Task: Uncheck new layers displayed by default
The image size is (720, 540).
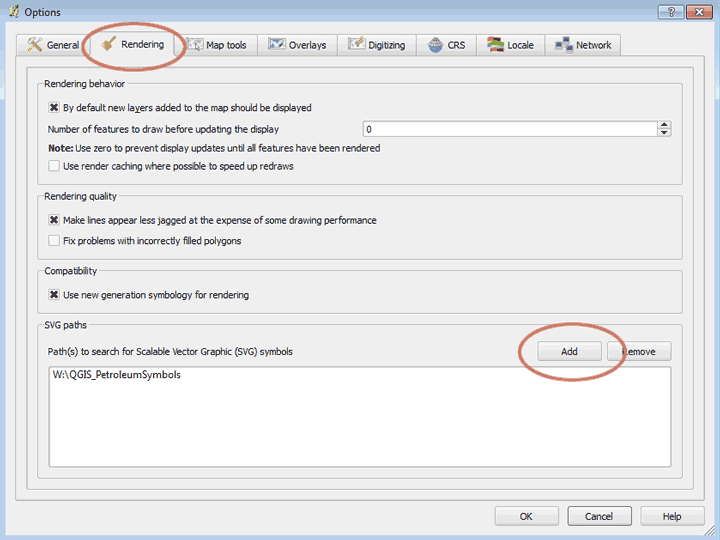Action: [54, 108]
